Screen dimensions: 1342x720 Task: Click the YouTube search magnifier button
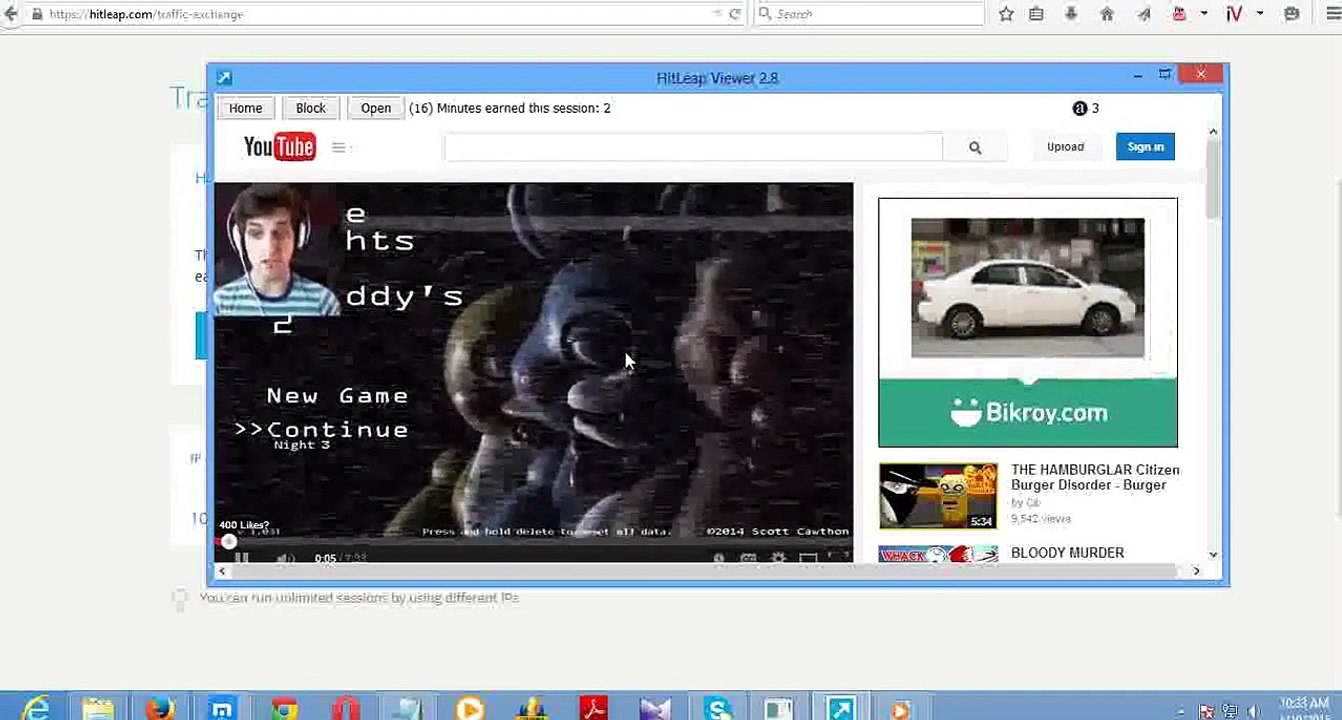coord(975,148)
